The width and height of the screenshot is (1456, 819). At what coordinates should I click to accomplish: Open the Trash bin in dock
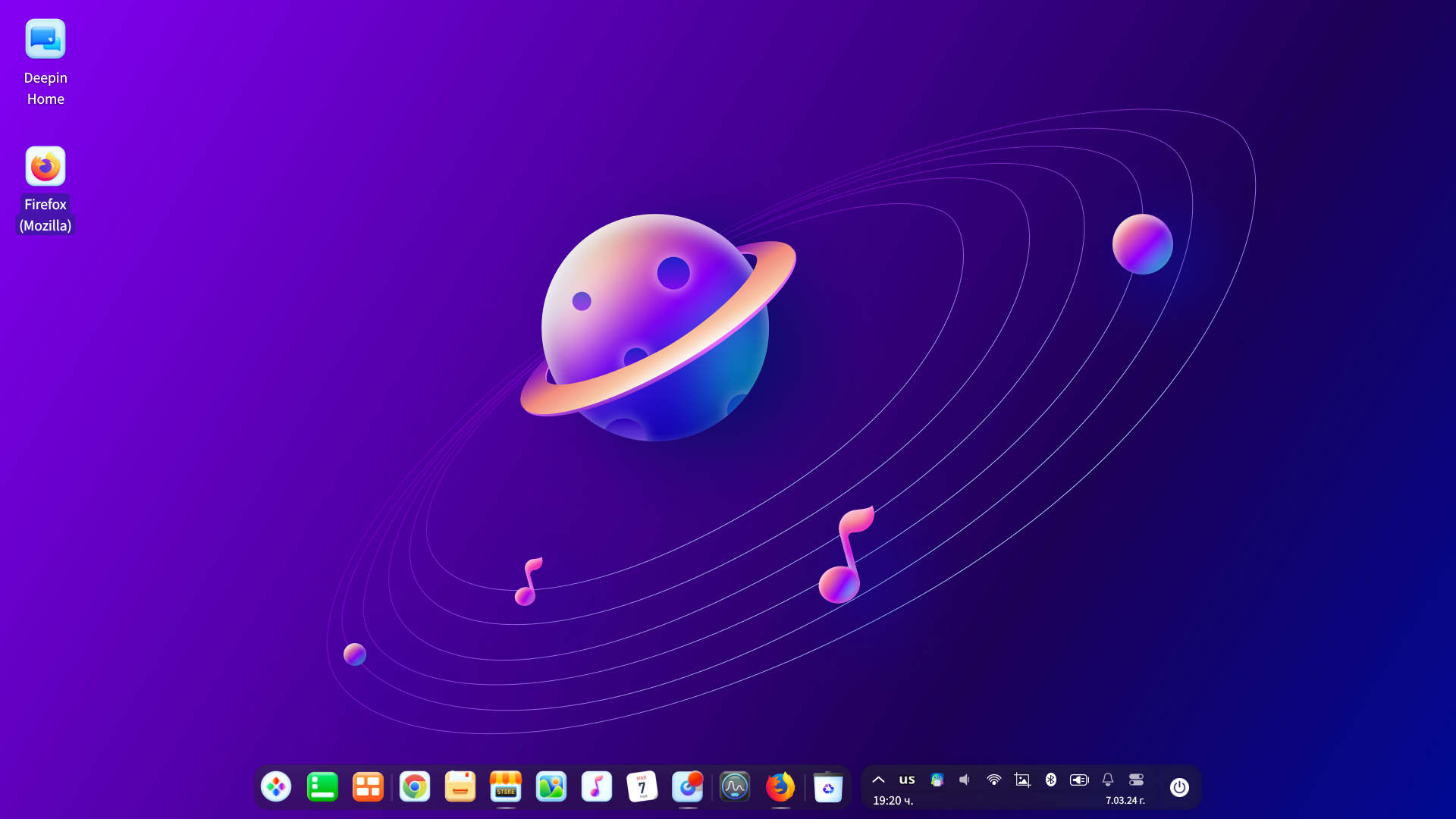[828, 787]
